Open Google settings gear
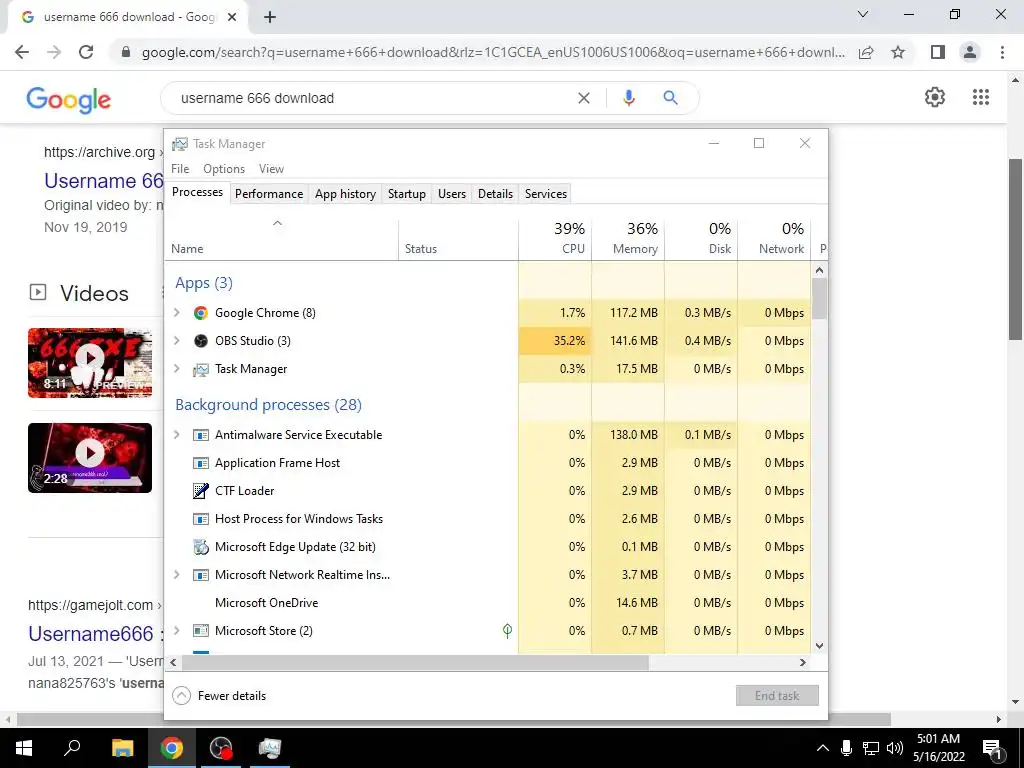 tap(935, 97)
